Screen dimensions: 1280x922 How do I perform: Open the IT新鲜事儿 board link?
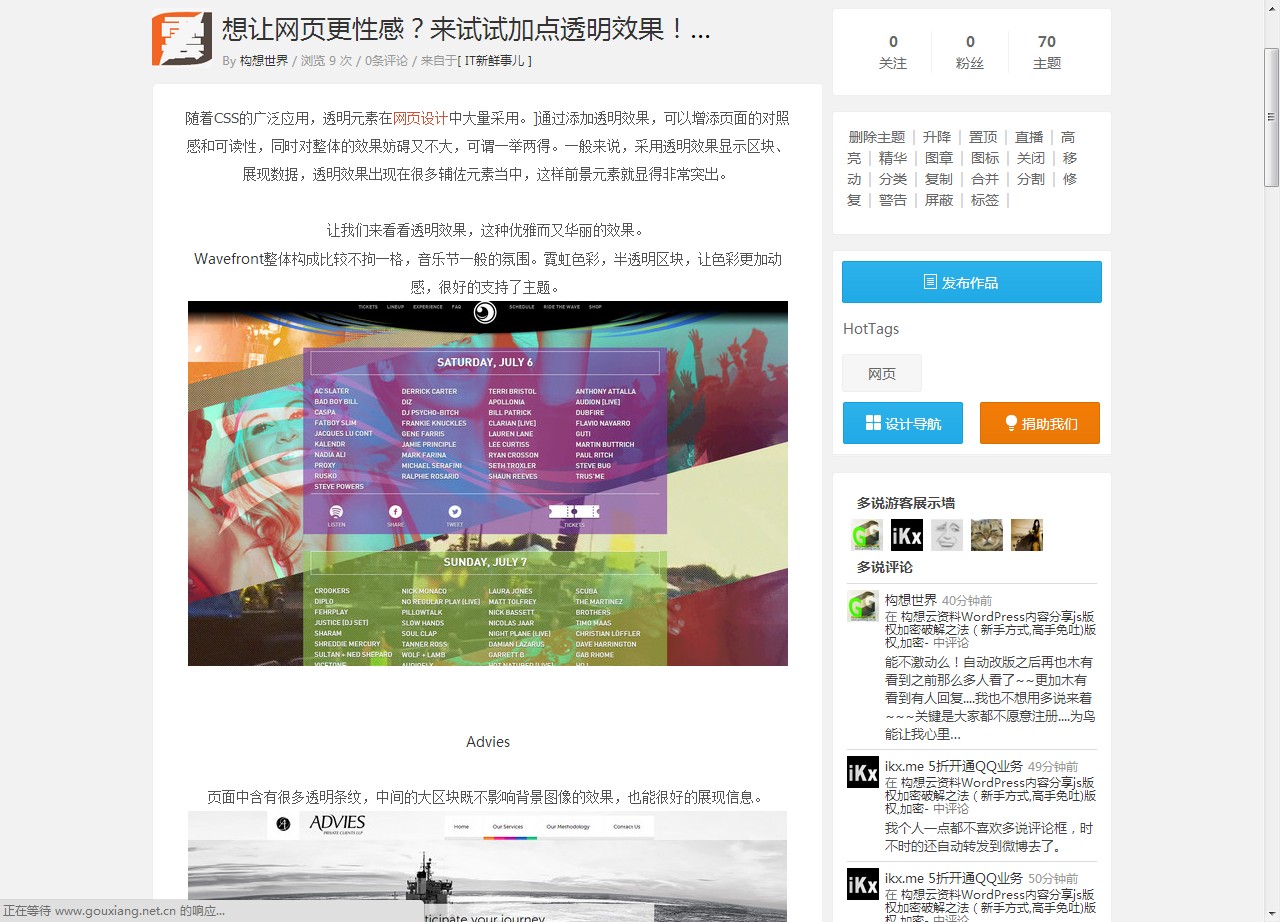(496, 60)
